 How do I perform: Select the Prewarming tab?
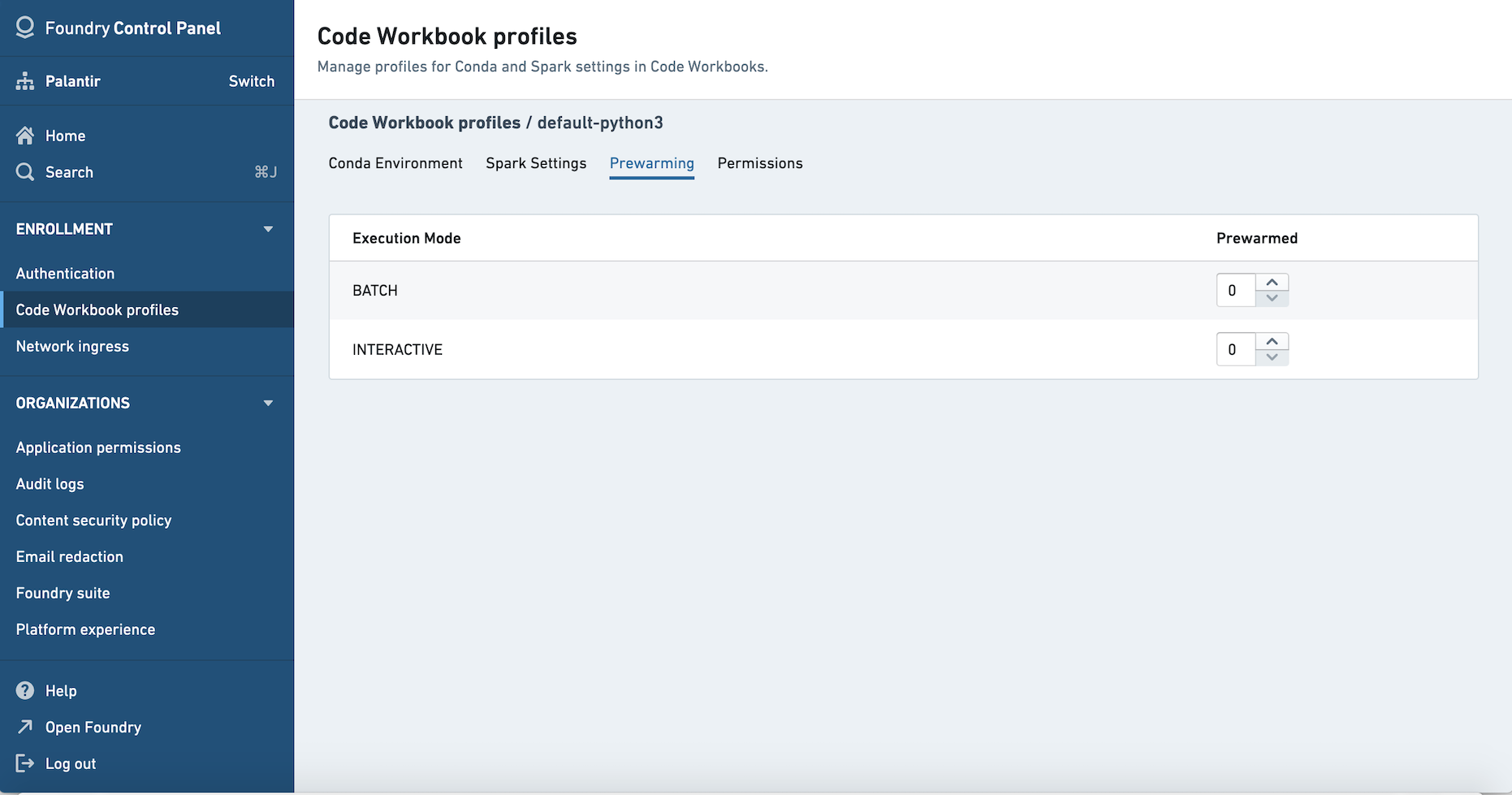click(652, 163)
